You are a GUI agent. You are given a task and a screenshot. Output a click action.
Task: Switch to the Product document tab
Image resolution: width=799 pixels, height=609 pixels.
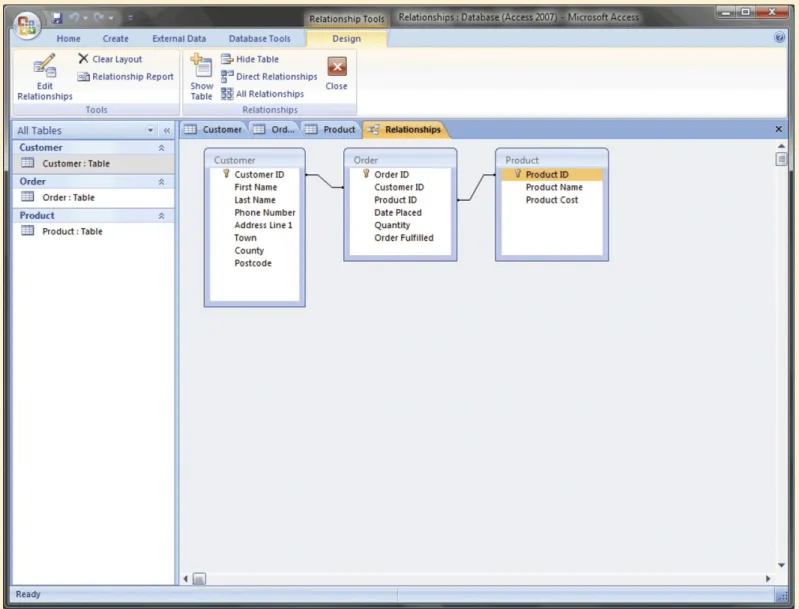[331, 129]
